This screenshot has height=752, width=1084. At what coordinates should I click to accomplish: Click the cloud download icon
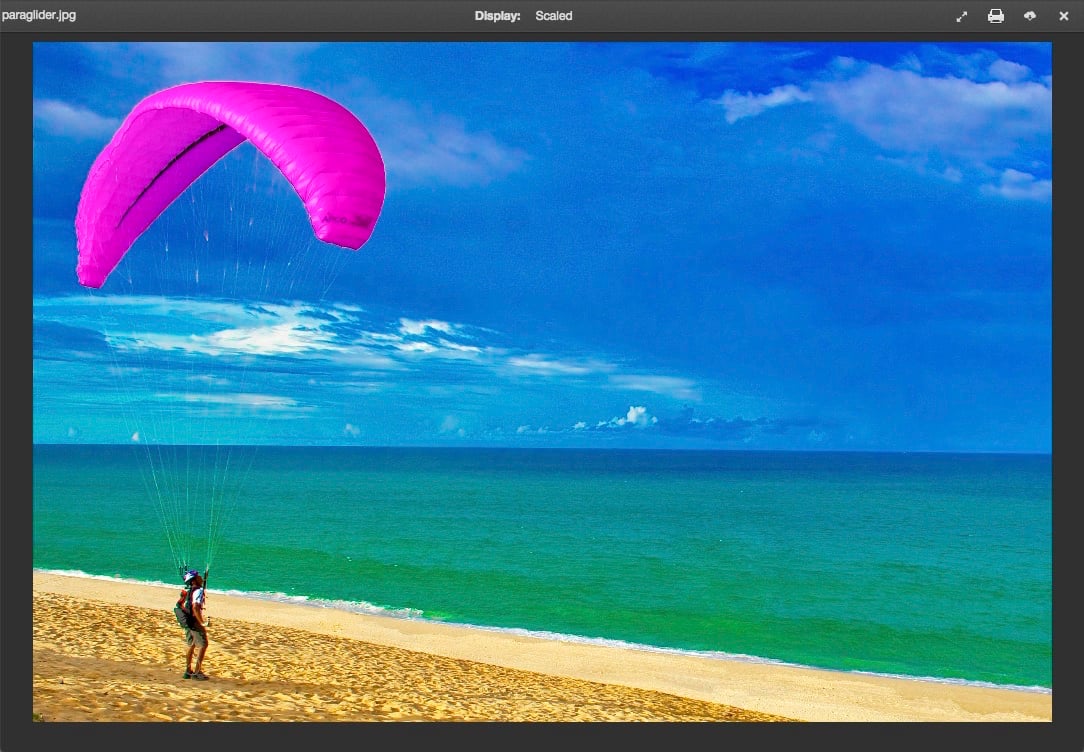pos(1030,16)
